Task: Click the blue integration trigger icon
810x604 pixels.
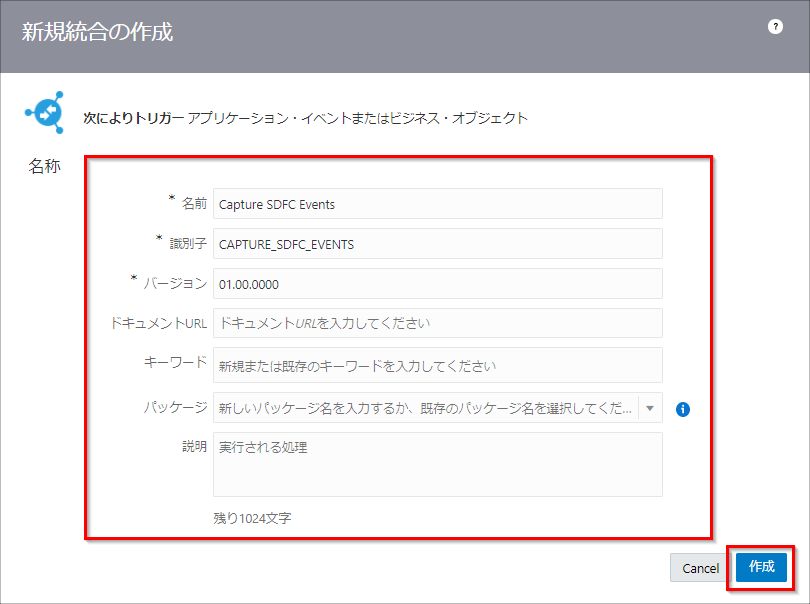Action: tap(44, 112)
